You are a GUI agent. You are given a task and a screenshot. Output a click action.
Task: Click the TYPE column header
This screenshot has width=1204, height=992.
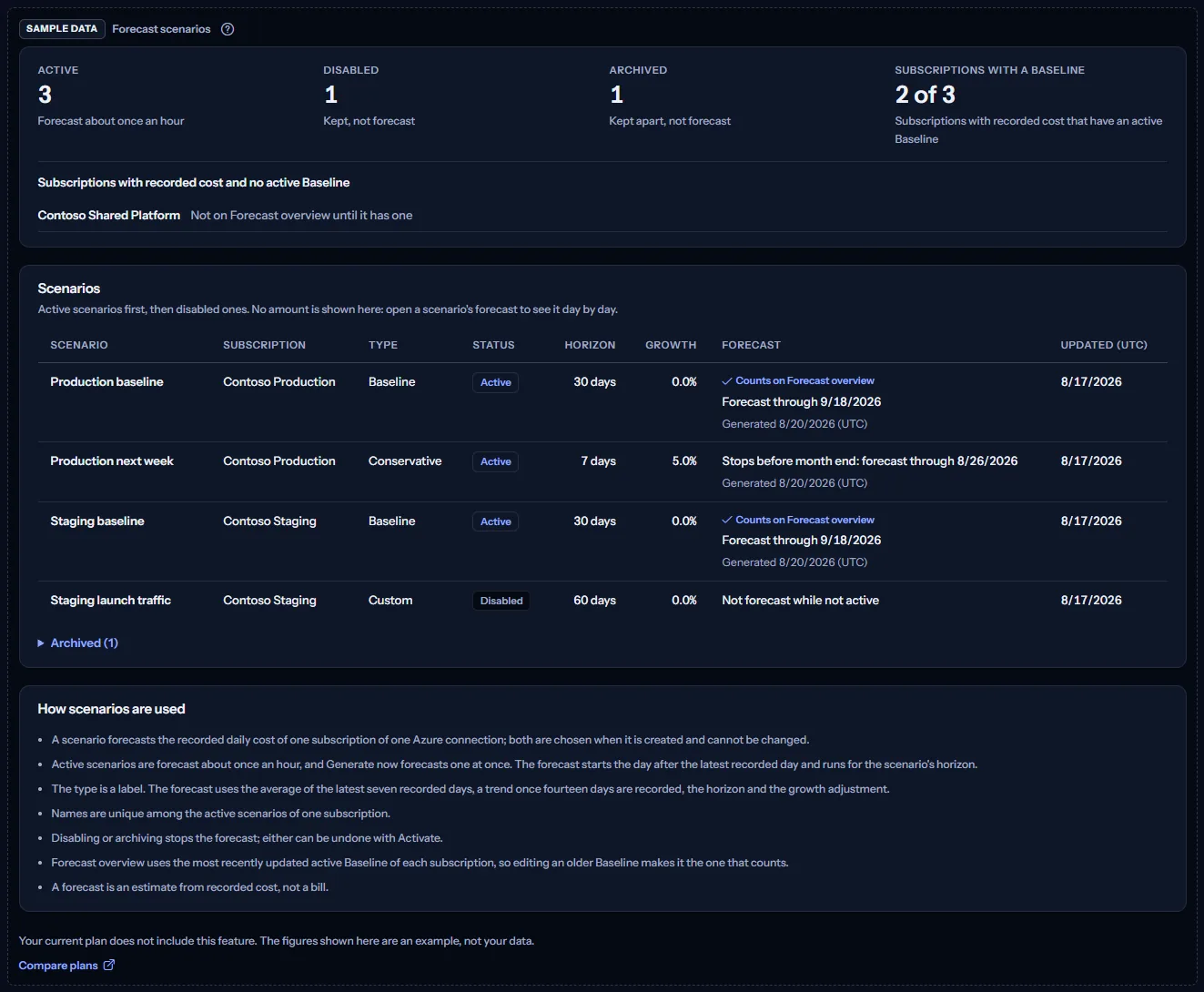point(383,345)
